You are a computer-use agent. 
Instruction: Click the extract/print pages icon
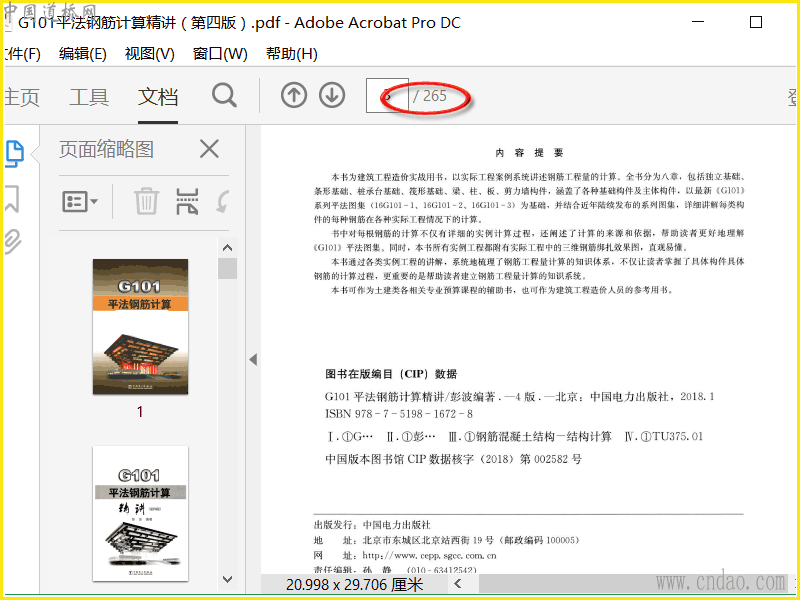click(x=187, y=201)
